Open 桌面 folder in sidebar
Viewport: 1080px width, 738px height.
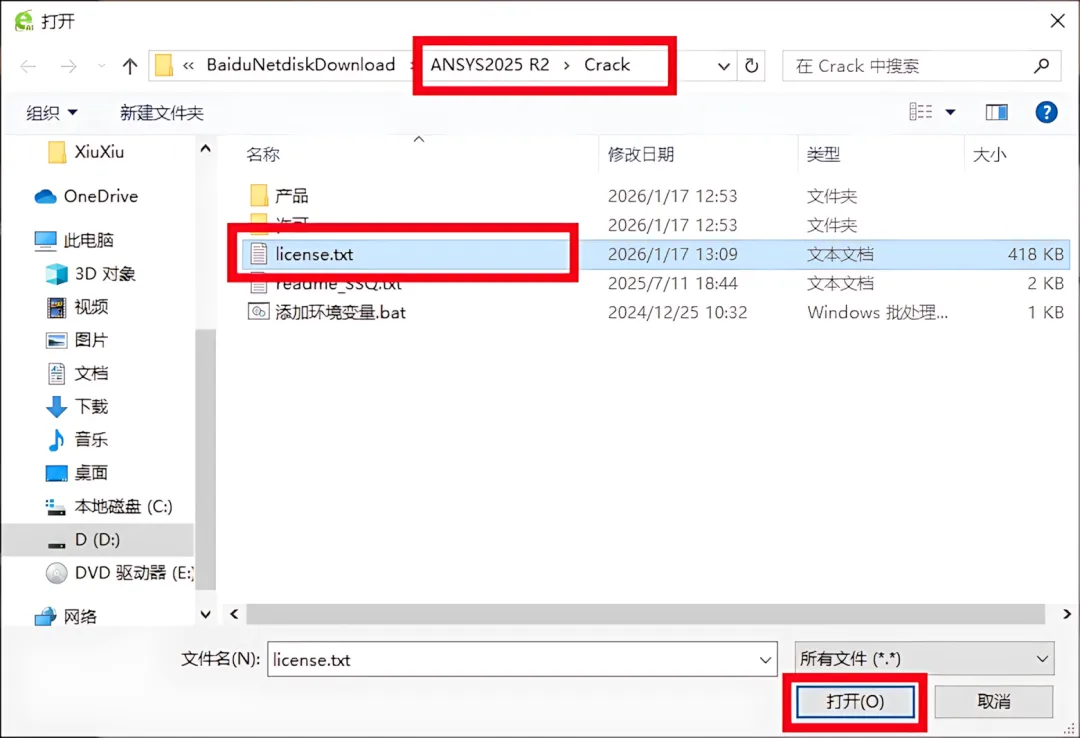[77, 473]
